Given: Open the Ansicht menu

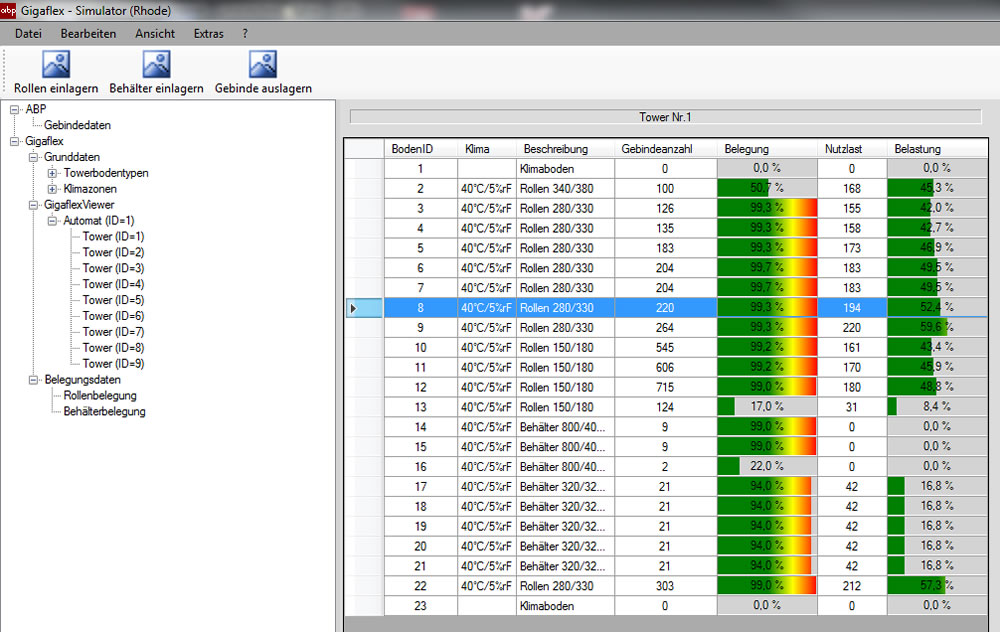Looking at the screenshot, I should click(x=155, y=34).
